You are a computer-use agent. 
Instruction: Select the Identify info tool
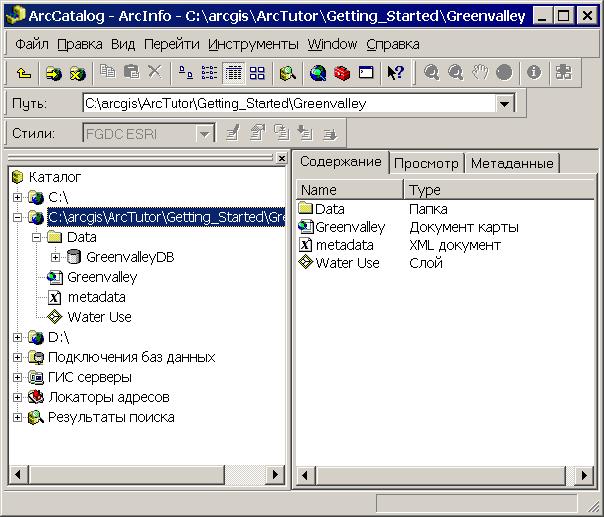(x=534, y=72)
